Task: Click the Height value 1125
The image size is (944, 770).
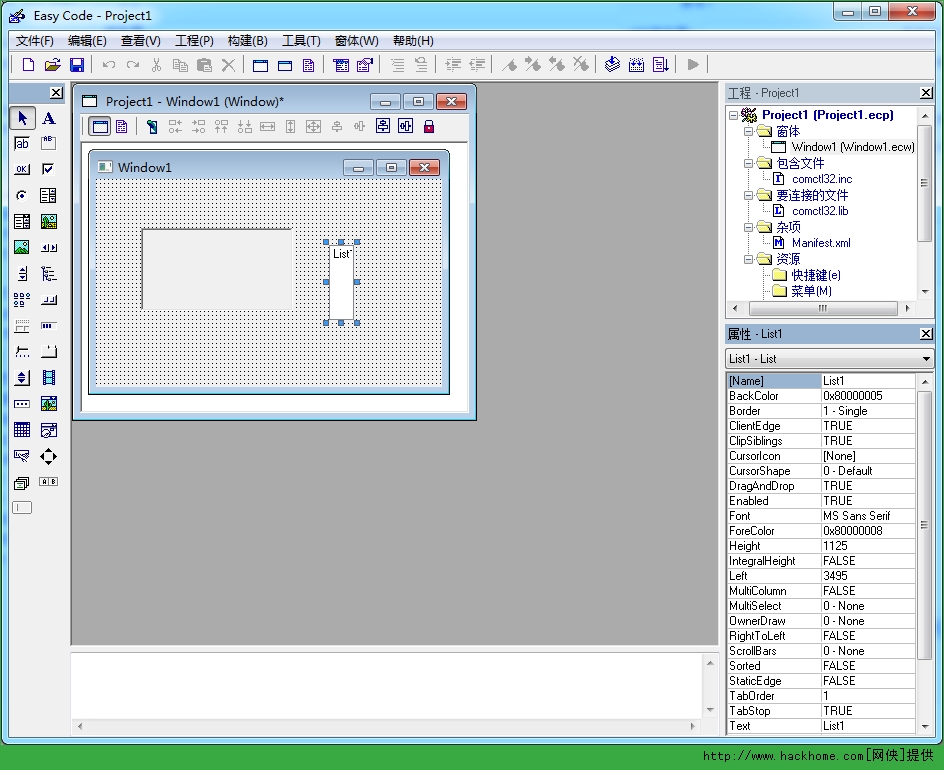Action: click(x=868, y=545)
